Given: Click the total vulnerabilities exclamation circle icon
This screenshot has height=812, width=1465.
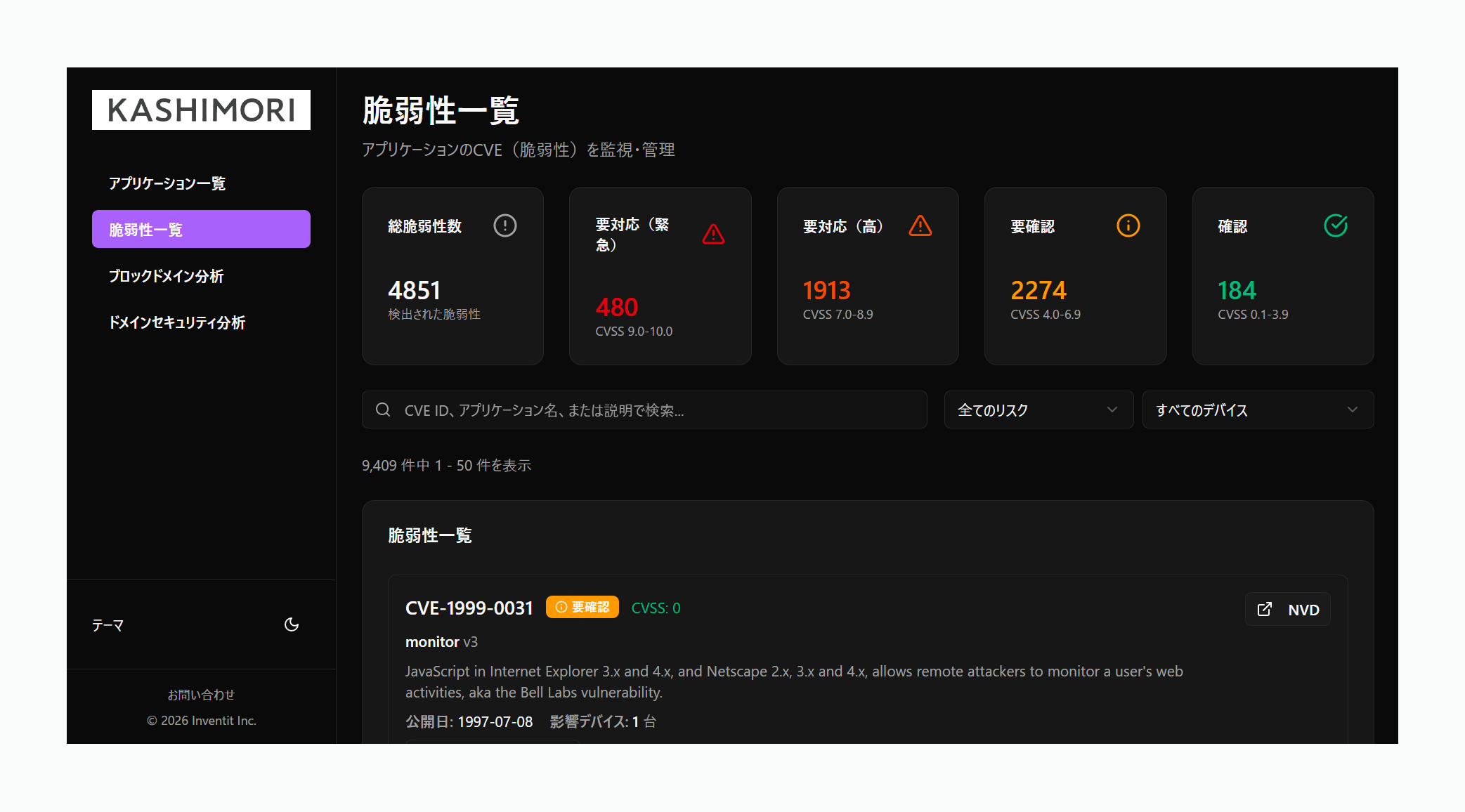Looking at the screenshot, I should [504, 225].
